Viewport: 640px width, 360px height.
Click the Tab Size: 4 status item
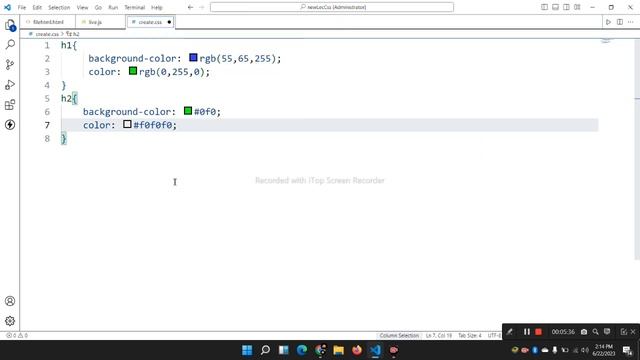pos(470,336)
